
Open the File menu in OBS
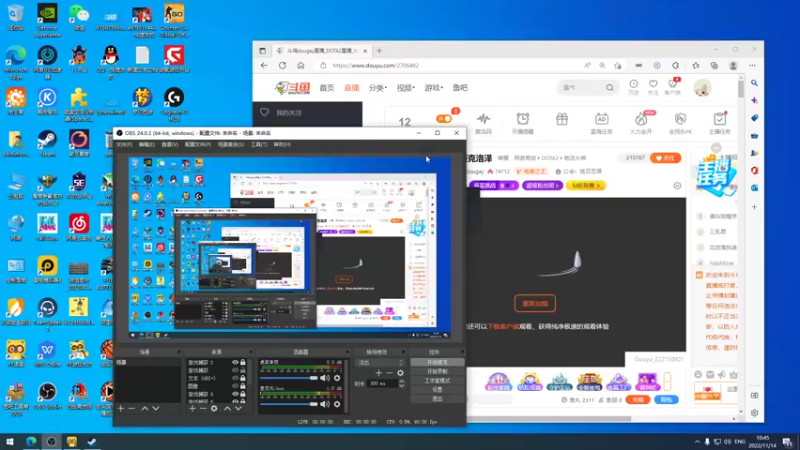pos(123,144)
